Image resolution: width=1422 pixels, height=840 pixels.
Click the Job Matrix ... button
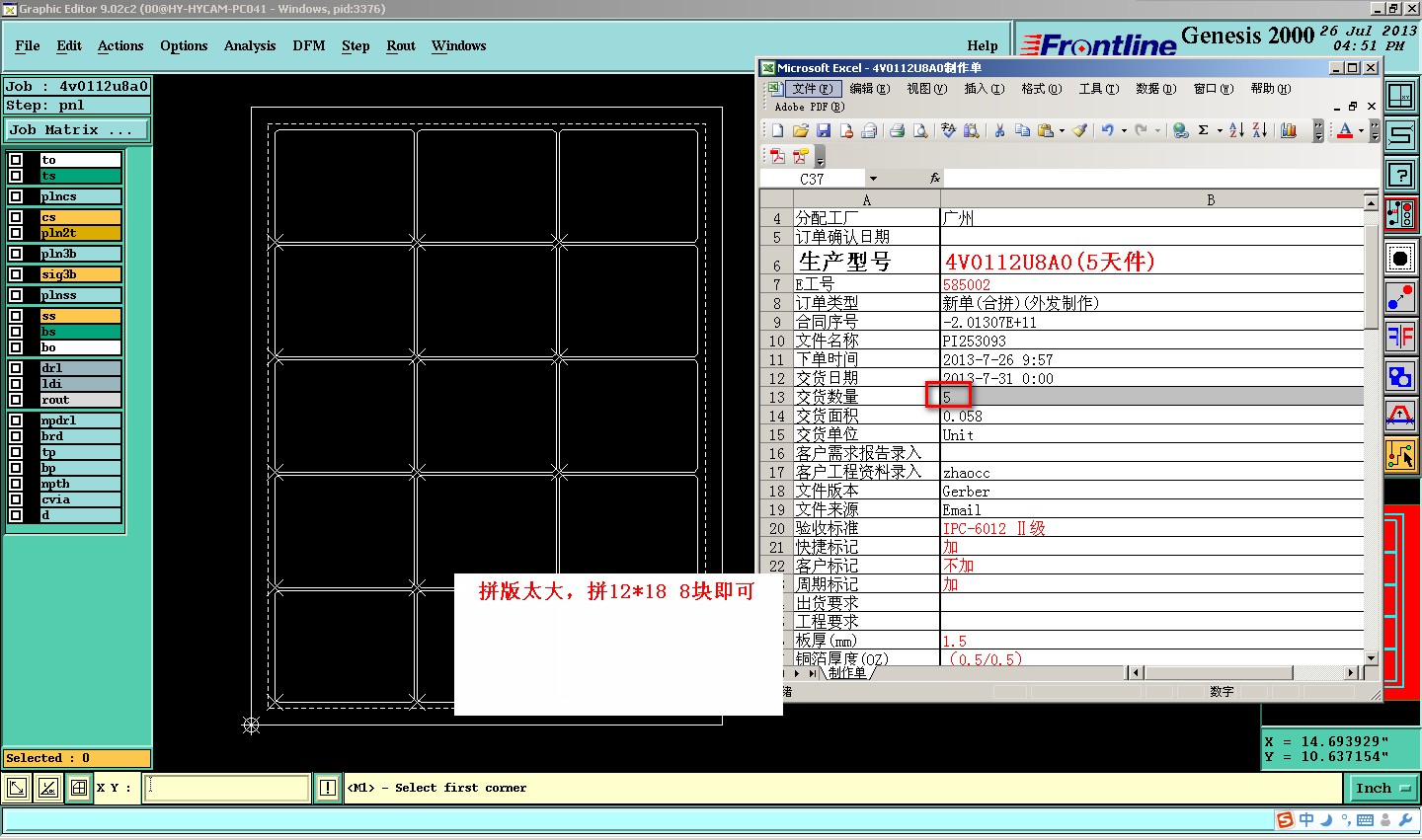[x=77, y=129]
